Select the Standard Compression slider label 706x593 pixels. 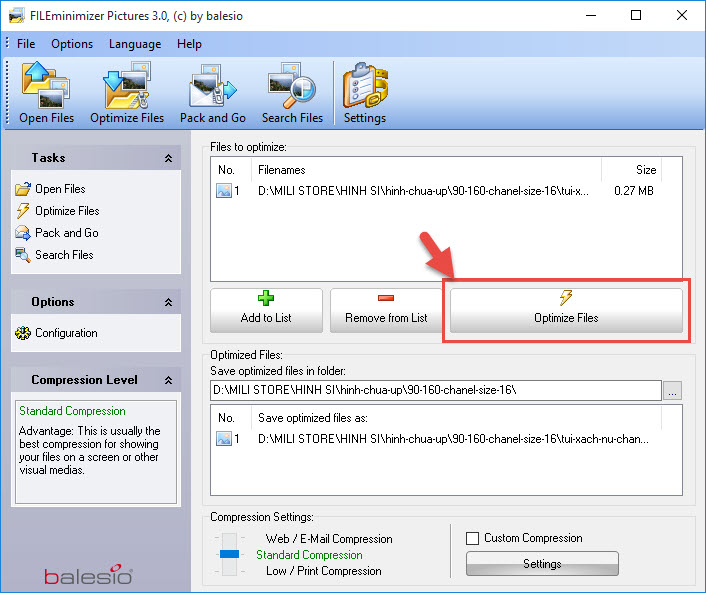point(309,555)
